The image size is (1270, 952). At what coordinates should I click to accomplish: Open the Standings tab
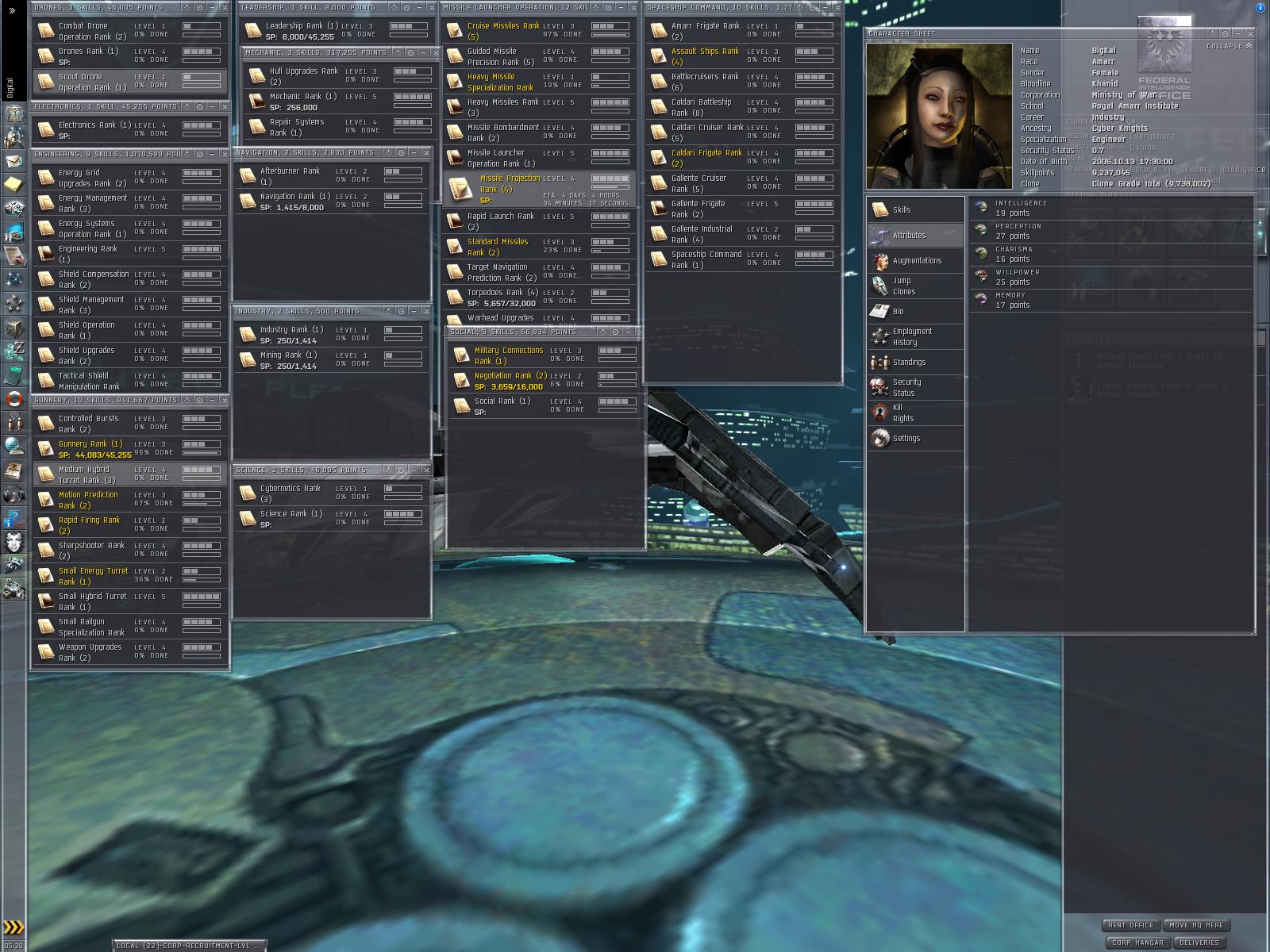tap(915, 362)
